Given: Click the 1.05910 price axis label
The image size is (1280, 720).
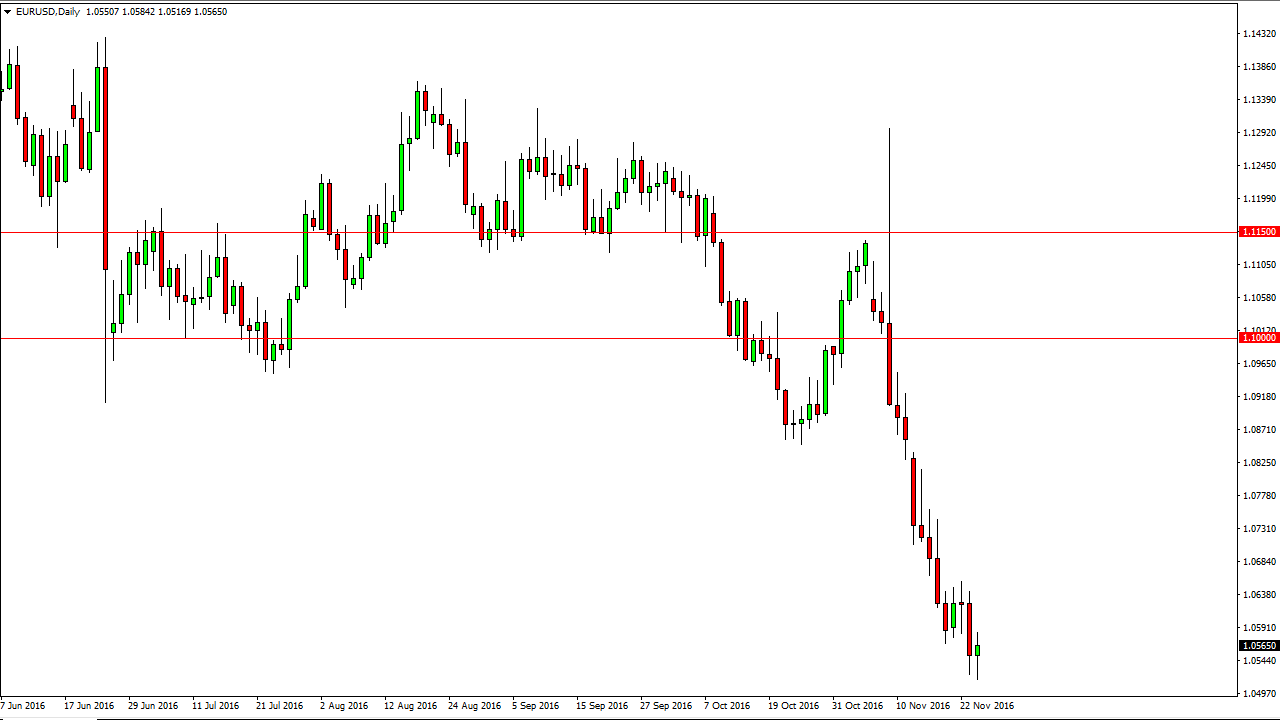Looking at the screenshot, I should (x=1259, y=628).
